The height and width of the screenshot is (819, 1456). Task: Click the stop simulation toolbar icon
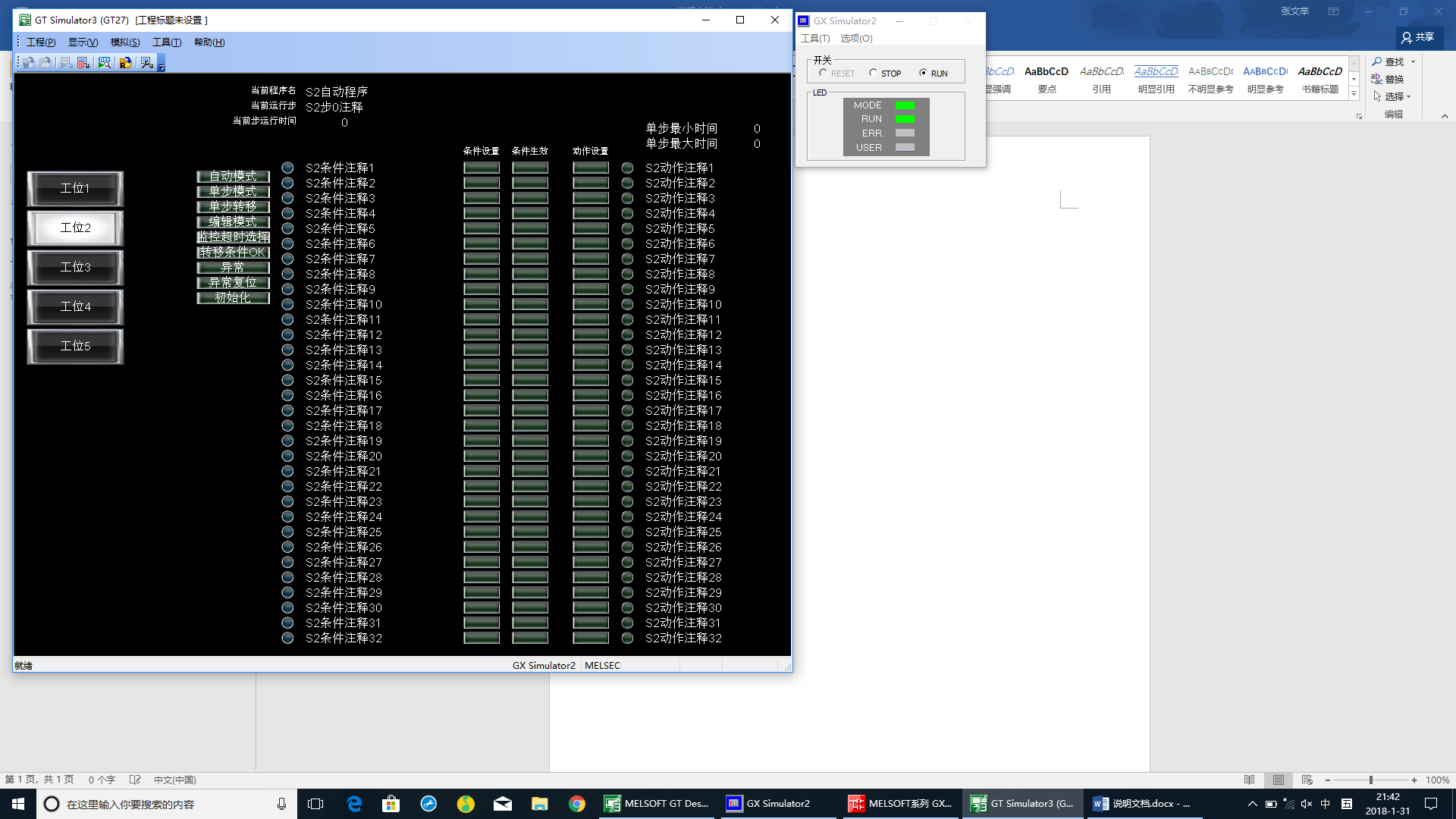tap(83, 63)
